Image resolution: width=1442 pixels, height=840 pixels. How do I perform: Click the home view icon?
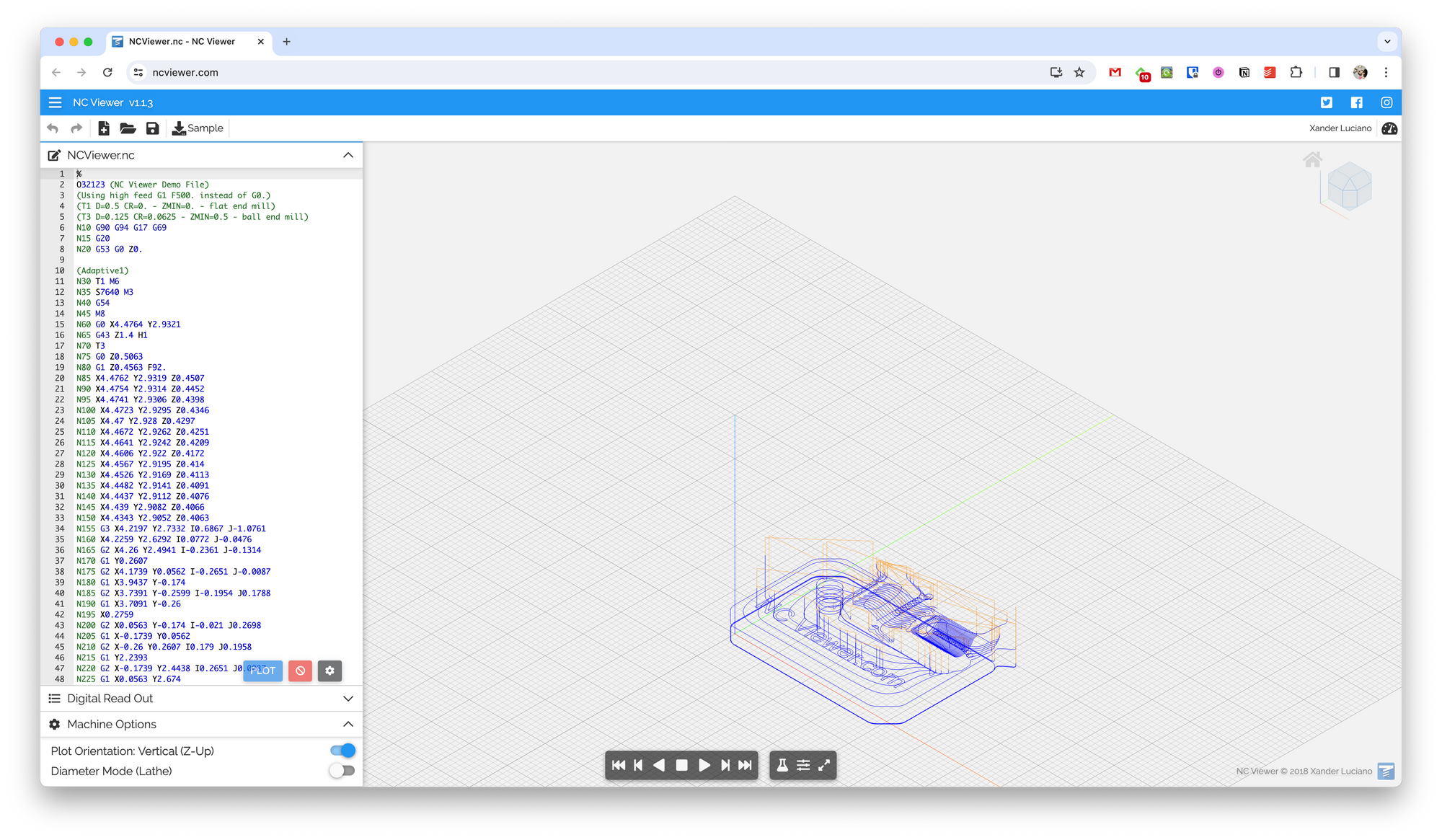[1312, 159]
